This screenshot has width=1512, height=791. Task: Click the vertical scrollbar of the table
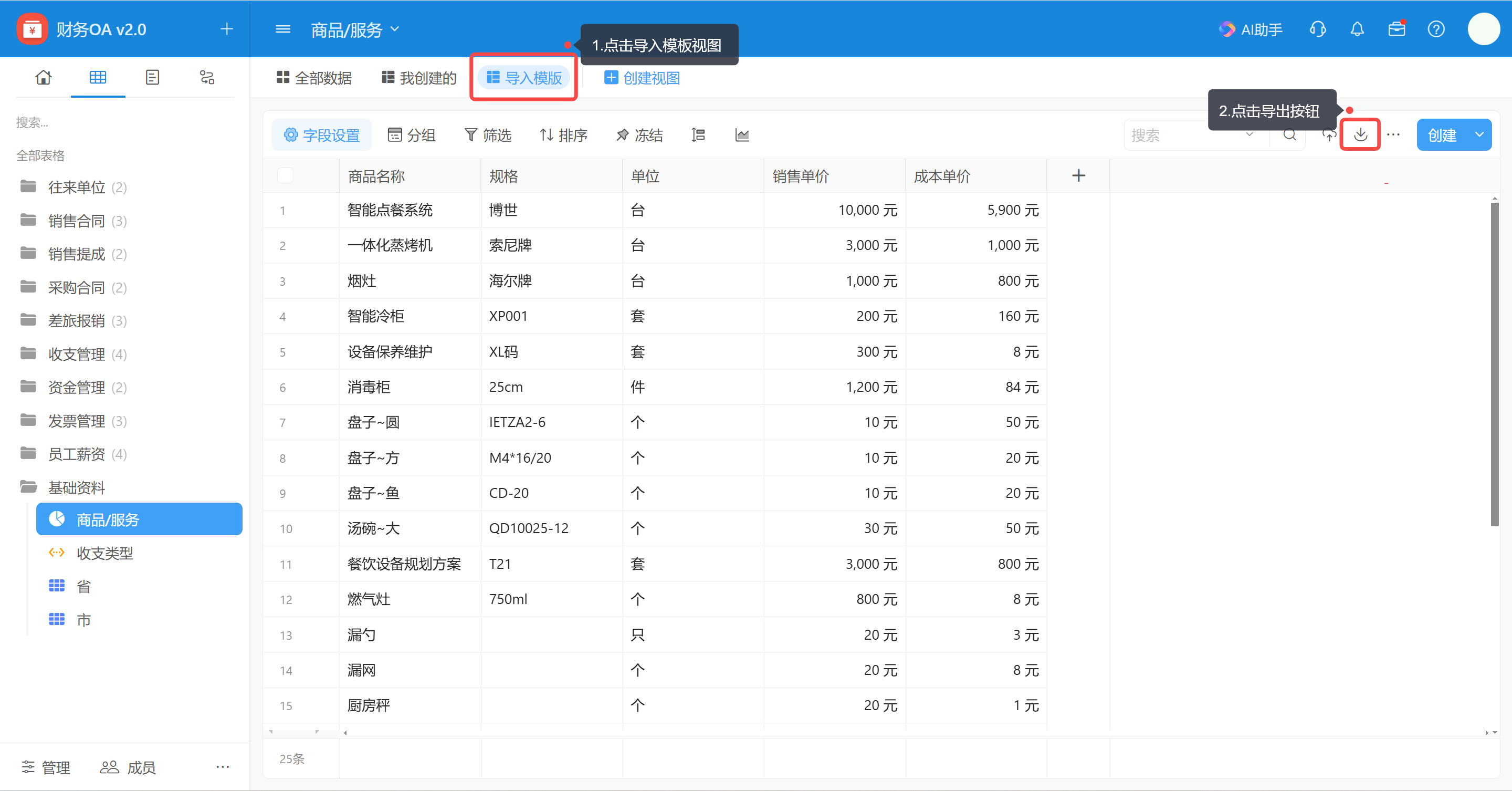[x=1494, y=364]
